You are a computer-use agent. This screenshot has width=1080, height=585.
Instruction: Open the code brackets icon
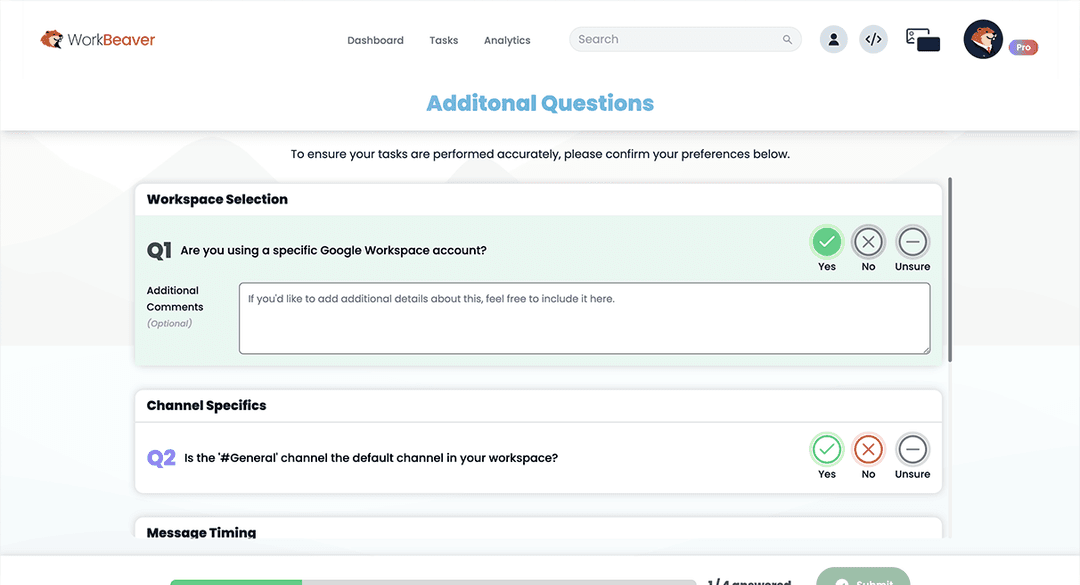873,39
